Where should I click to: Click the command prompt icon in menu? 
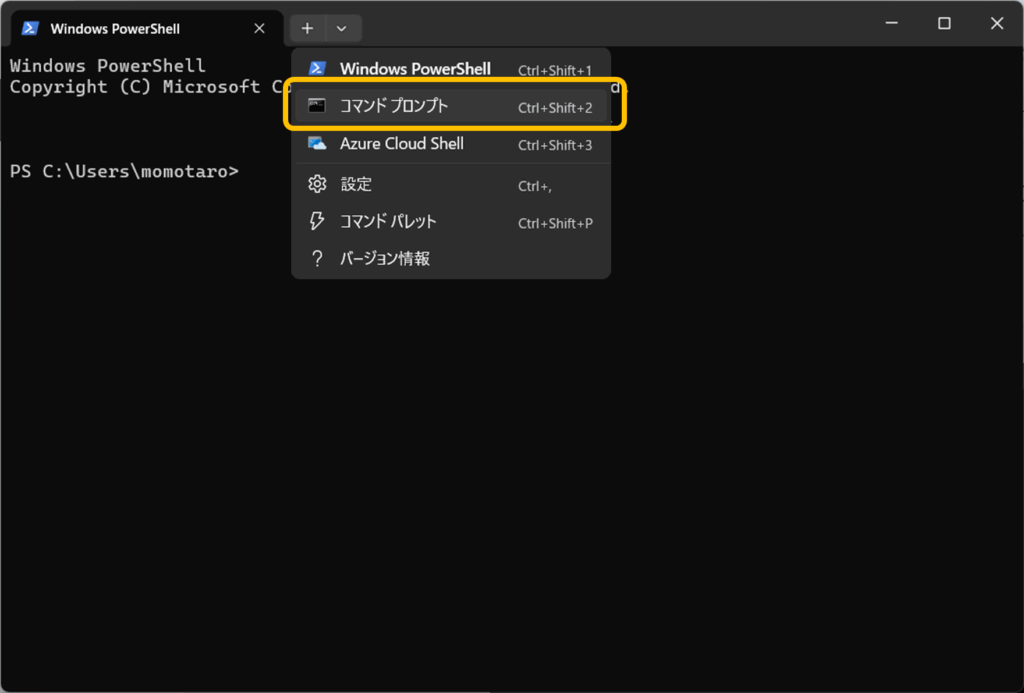[317, 105]
